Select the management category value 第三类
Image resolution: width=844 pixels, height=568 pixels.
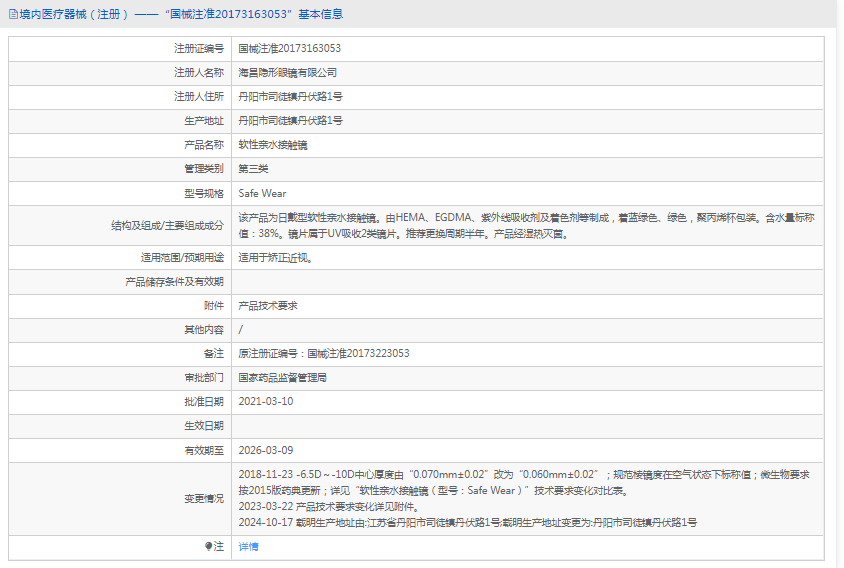point(253,169)
